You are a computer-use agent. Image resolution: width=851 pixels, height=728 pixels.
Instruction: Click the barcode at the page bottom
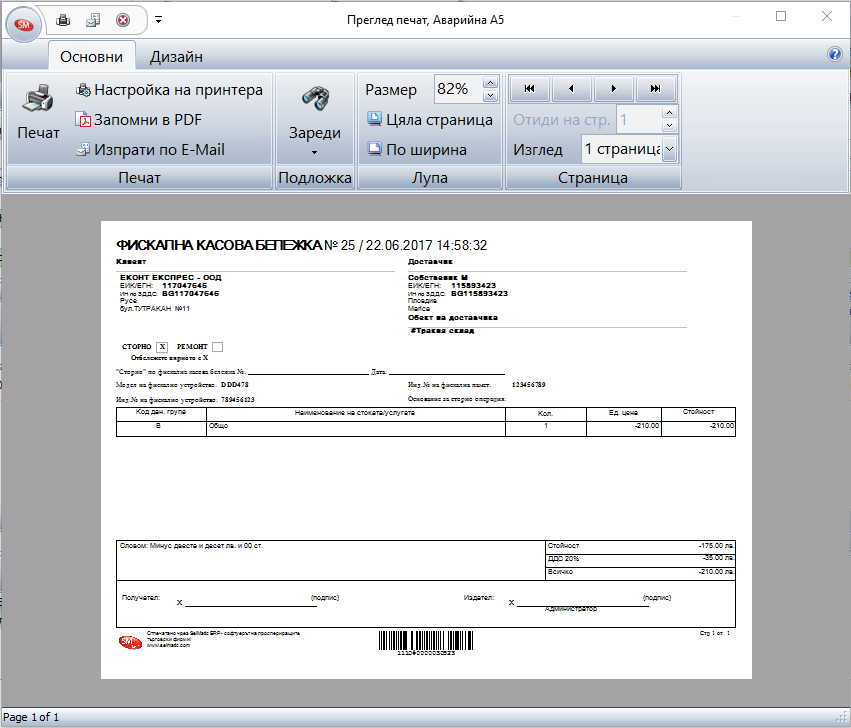coord(426,641)
